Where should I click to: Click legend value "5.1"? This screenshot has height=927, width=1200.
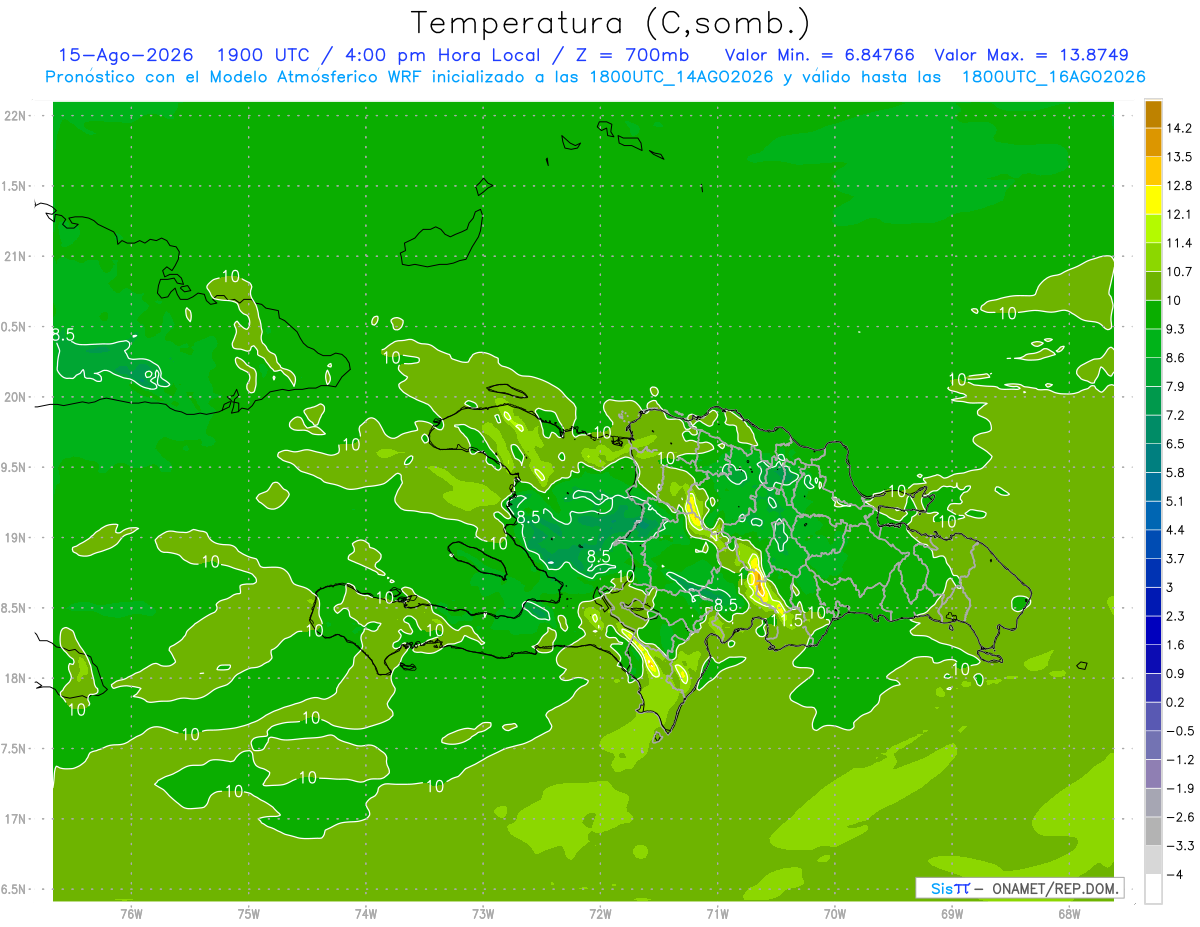(1176, 501)
